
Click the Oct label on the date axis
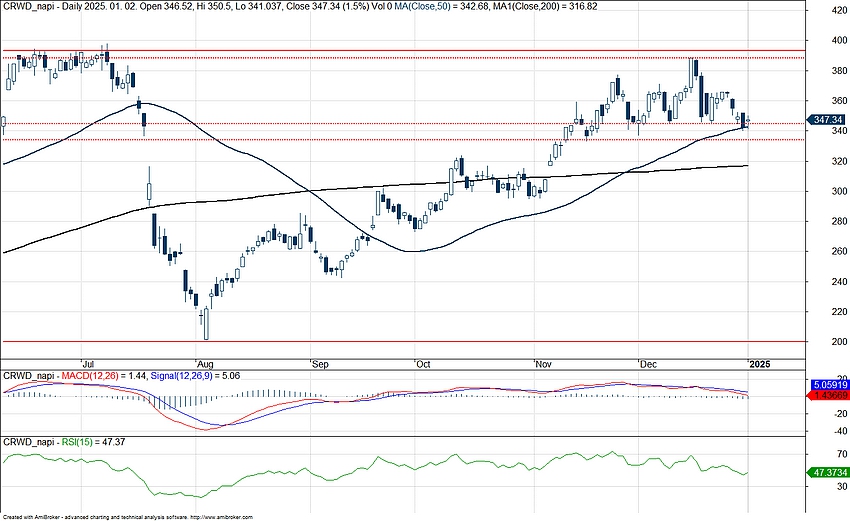tap(423, 364)
